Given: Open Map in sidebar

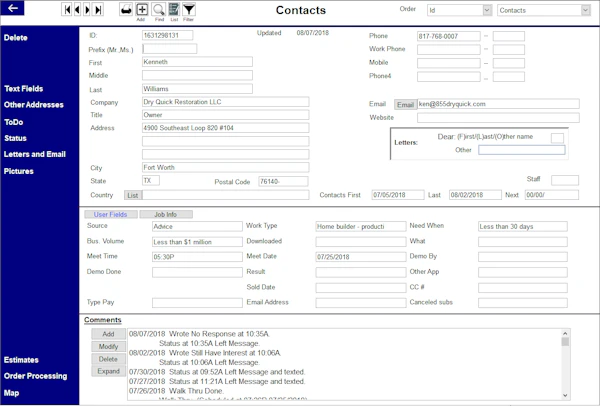Looking at the screenshot, I should click(11, 393).
